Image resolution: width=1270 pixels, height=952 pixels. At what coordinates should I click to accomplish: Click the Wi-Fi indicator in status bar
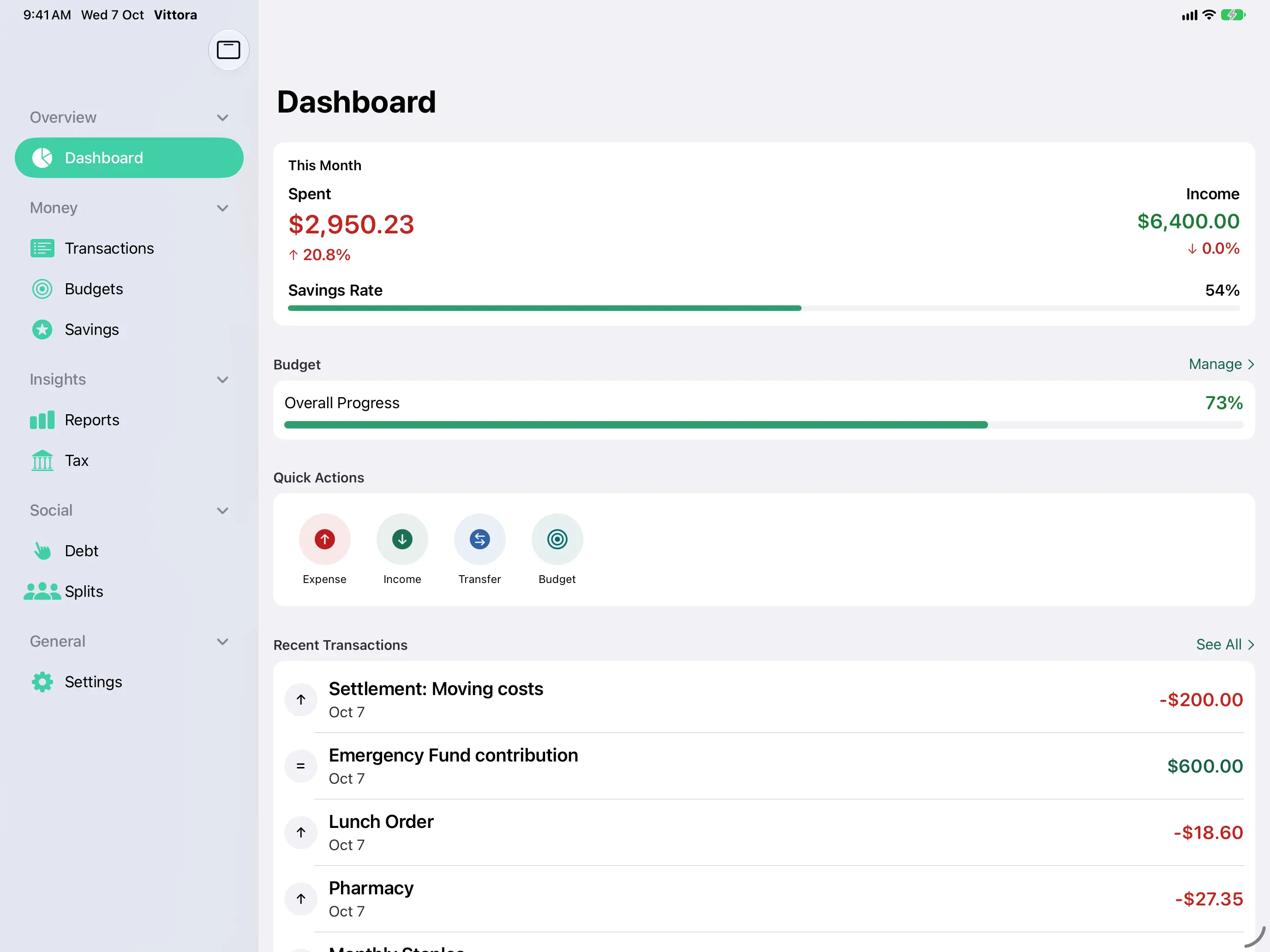point(1209,15)
